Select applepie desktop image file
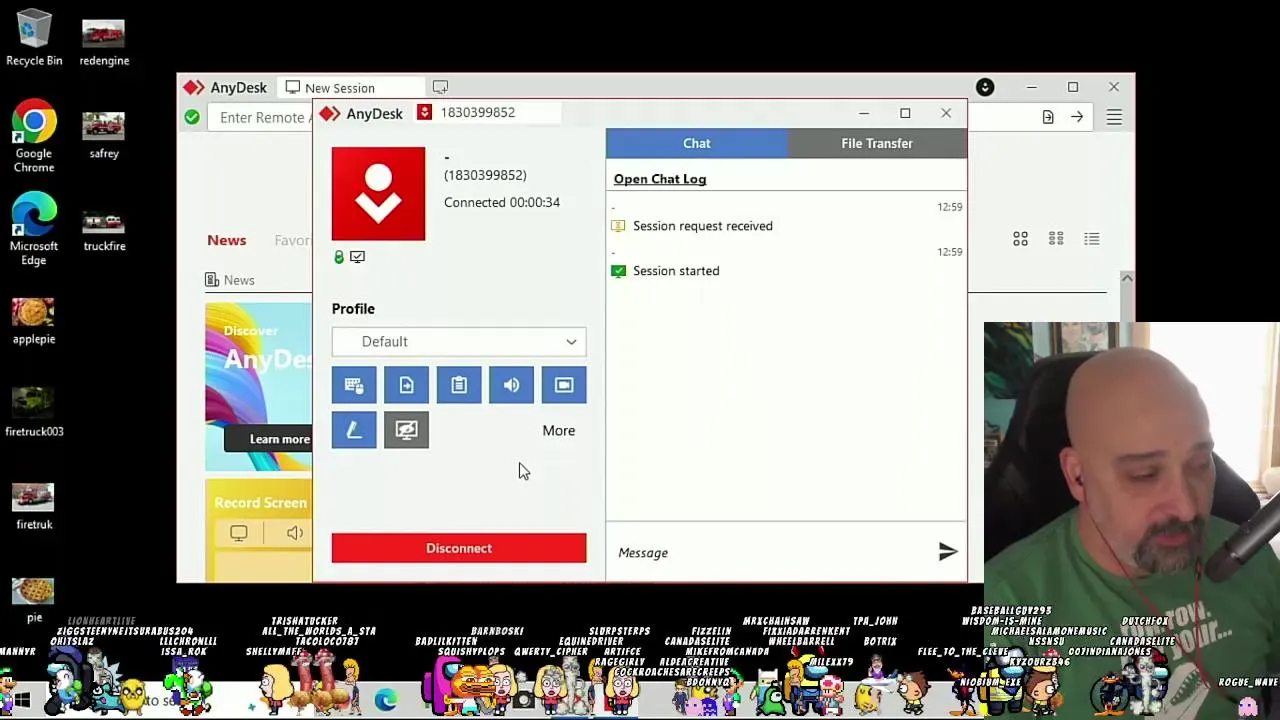Viewport: 1280px width, 720px height. pyautogui.click(x=34, y=321)
